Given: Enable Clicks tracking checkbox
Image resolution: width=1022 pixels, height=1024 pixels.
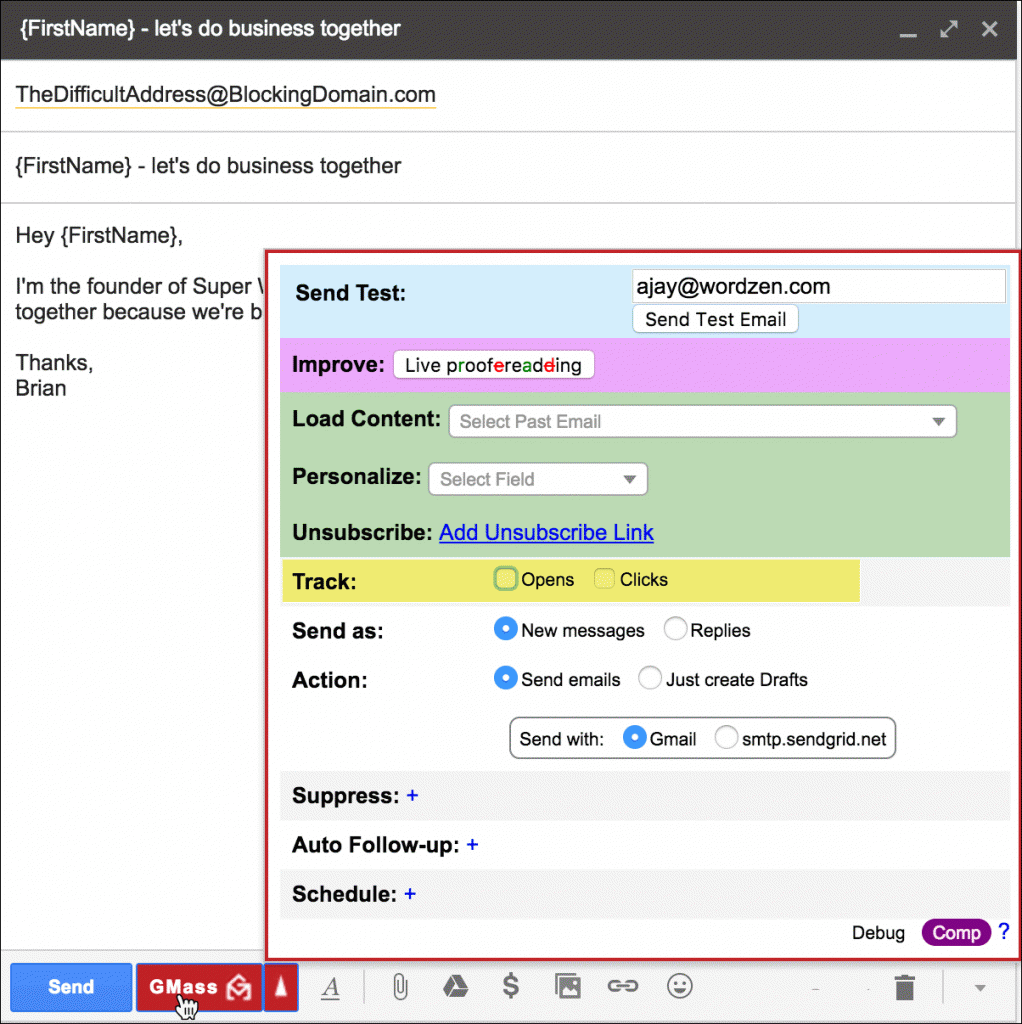Looking at the screenshot, I should pyautogui.click(x=604, y=579).
